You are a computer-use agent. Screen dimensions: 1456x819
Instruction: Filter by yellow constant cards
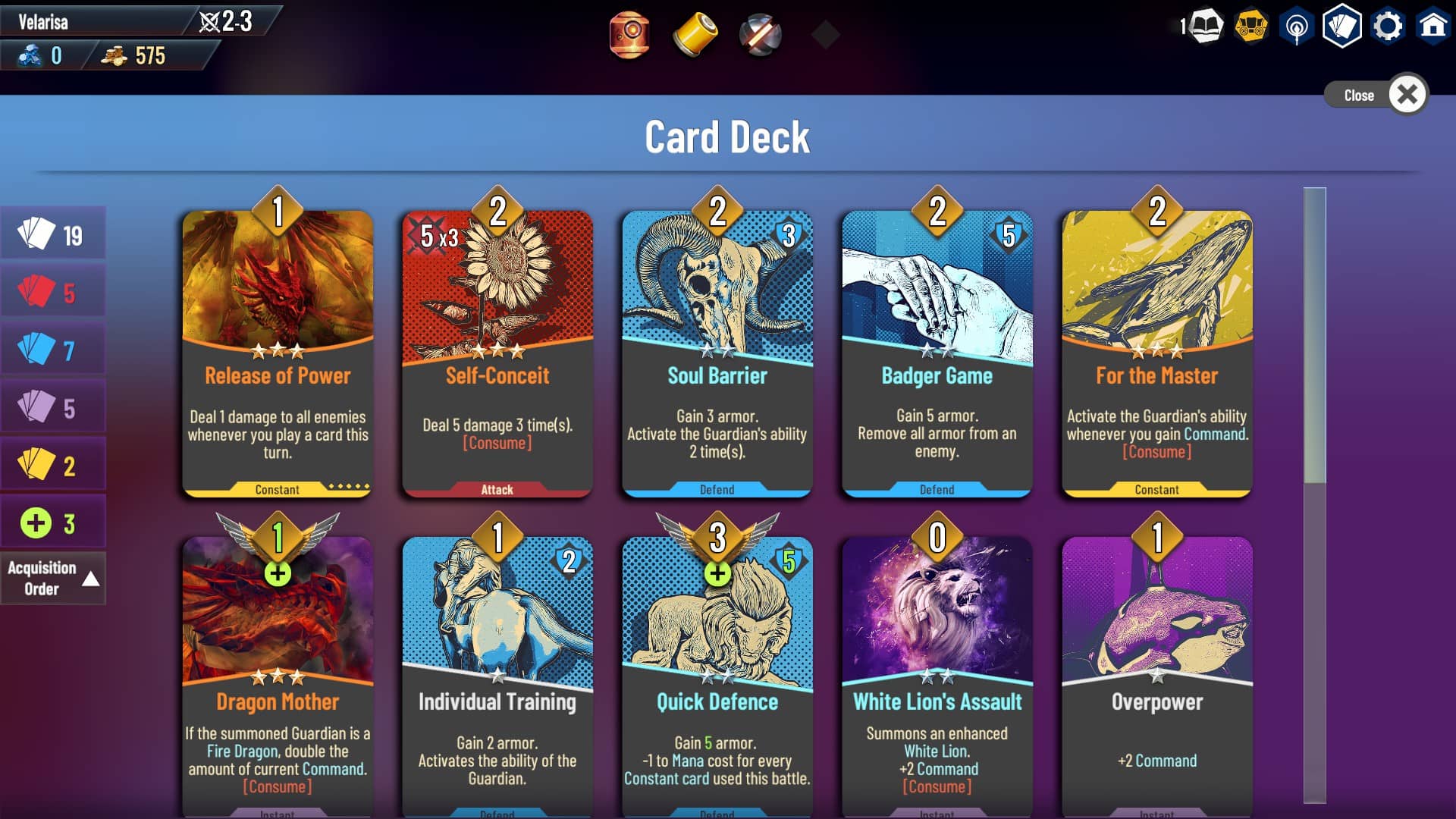click(x=53, y=466)
